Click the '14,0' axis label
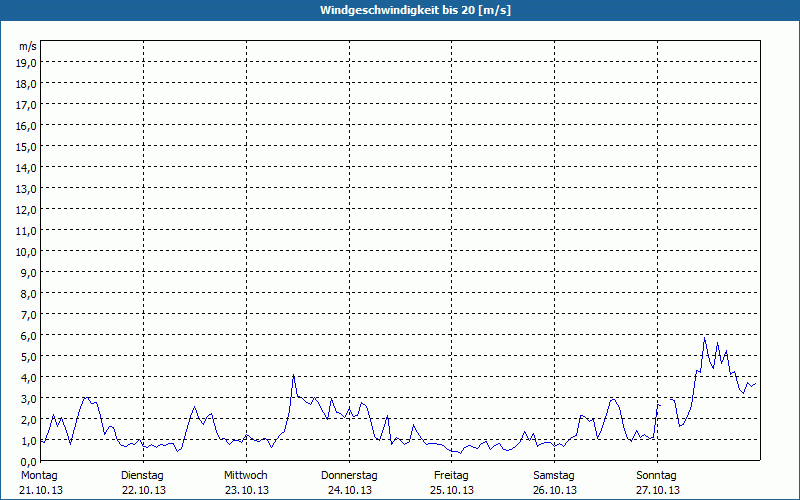 tap(26, 168)
